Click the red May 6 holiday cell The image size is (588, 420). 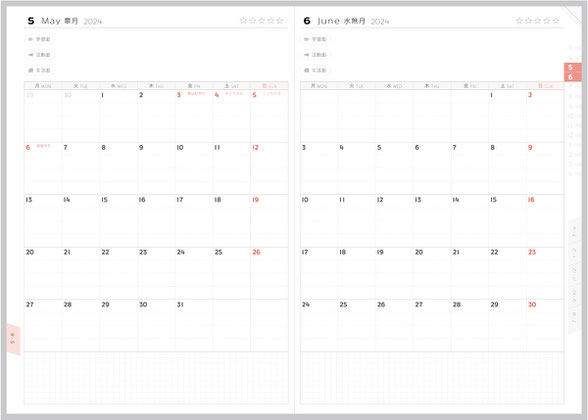coord(43,168)
